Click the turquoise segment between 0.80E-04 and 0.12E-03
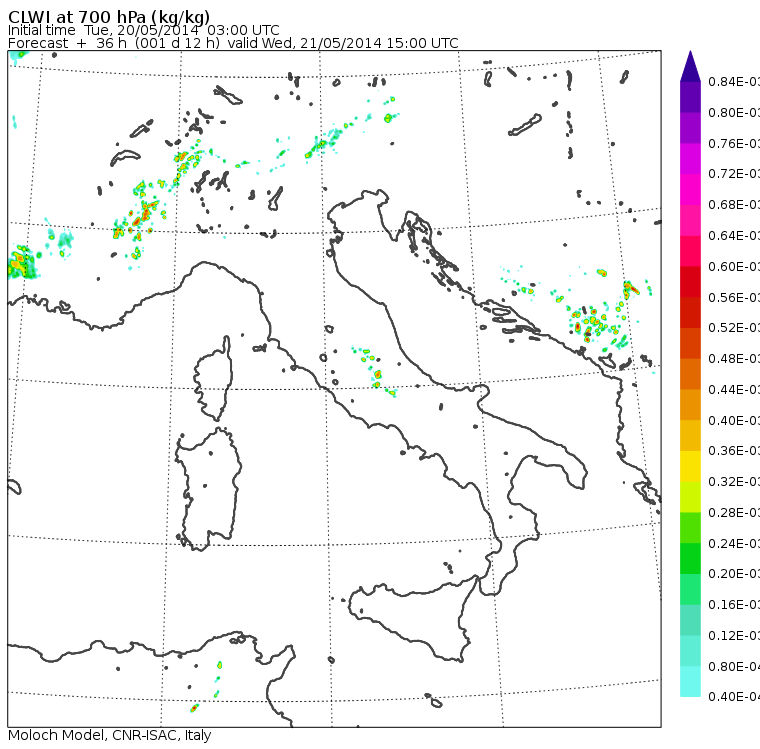This screenshot has width=760, height=749. (x=690, y=651)
